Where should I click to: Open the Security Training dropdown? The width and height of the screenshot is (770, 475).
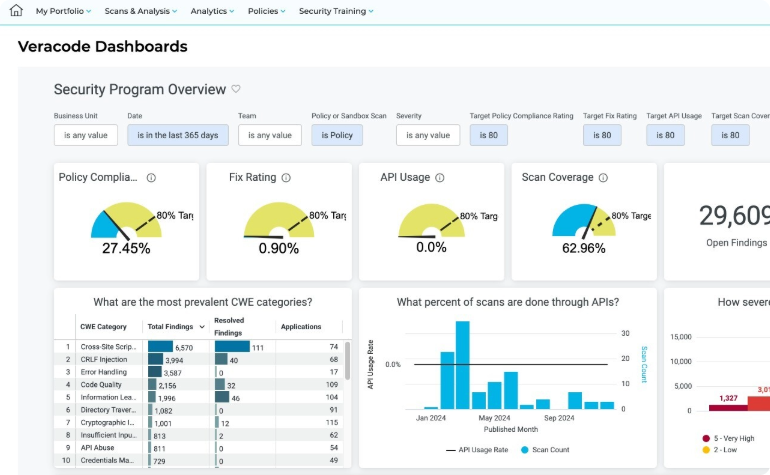[336, 11]
